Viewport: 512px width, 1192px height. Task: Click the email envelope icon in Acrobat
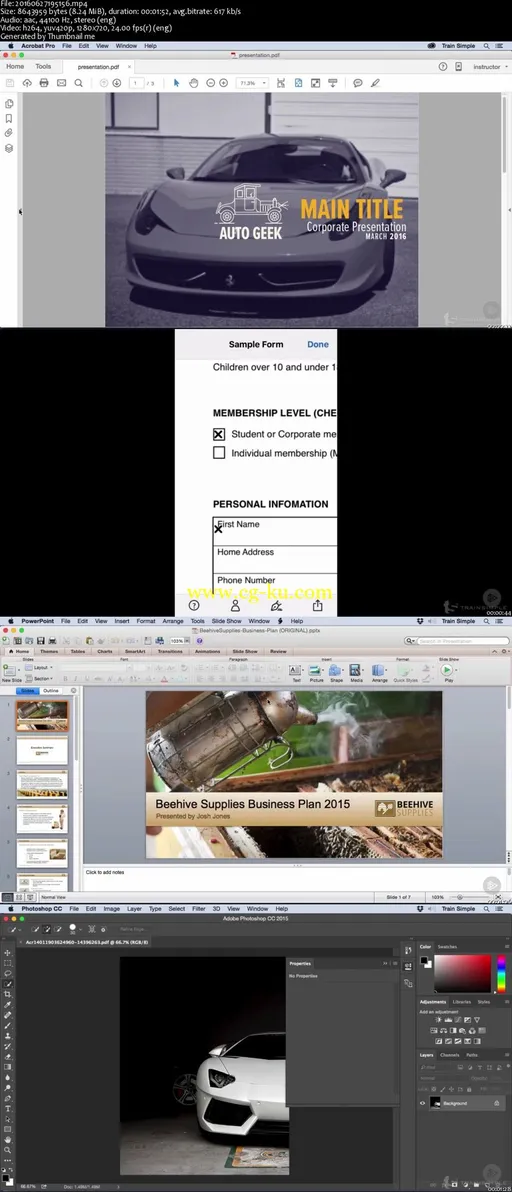pyautogui.click(x=62, y=83)
